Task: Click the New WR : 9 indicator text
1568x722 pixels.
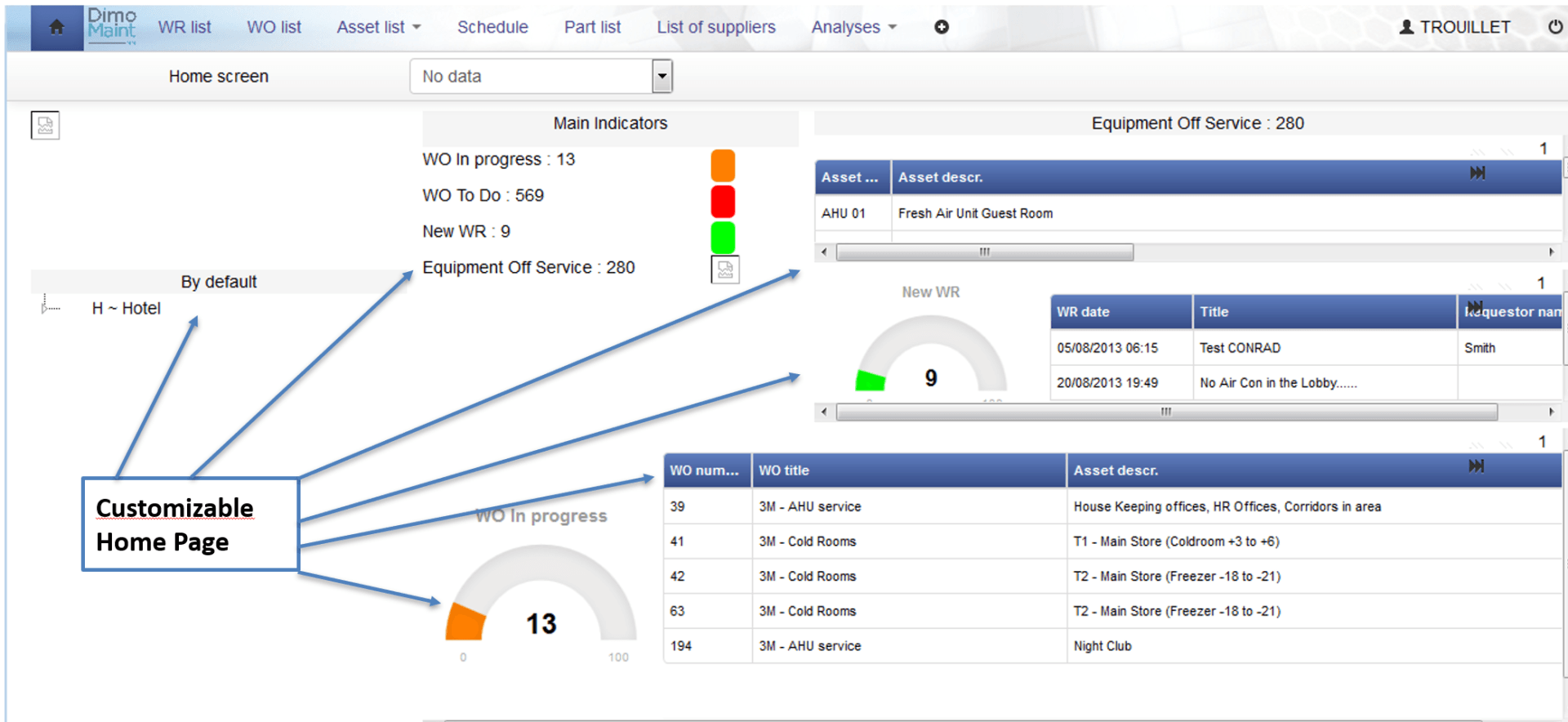Action: pyautogui.click(x=466, y=231)
